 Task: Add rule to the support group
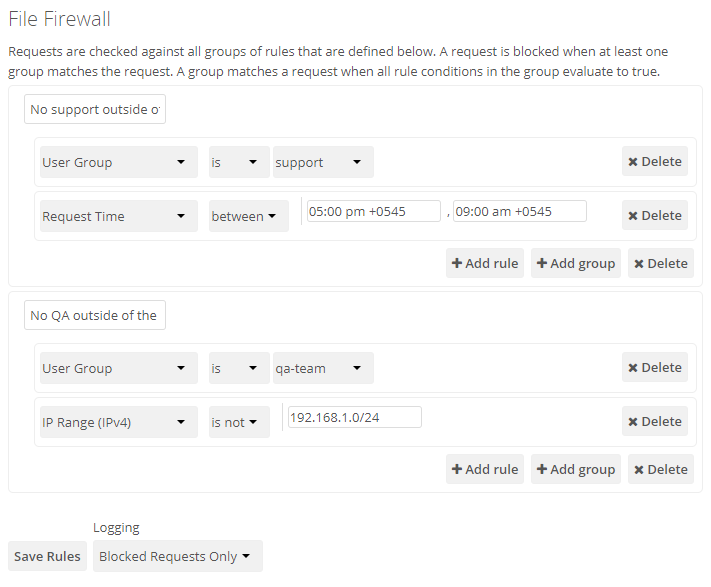pos(484,264)
